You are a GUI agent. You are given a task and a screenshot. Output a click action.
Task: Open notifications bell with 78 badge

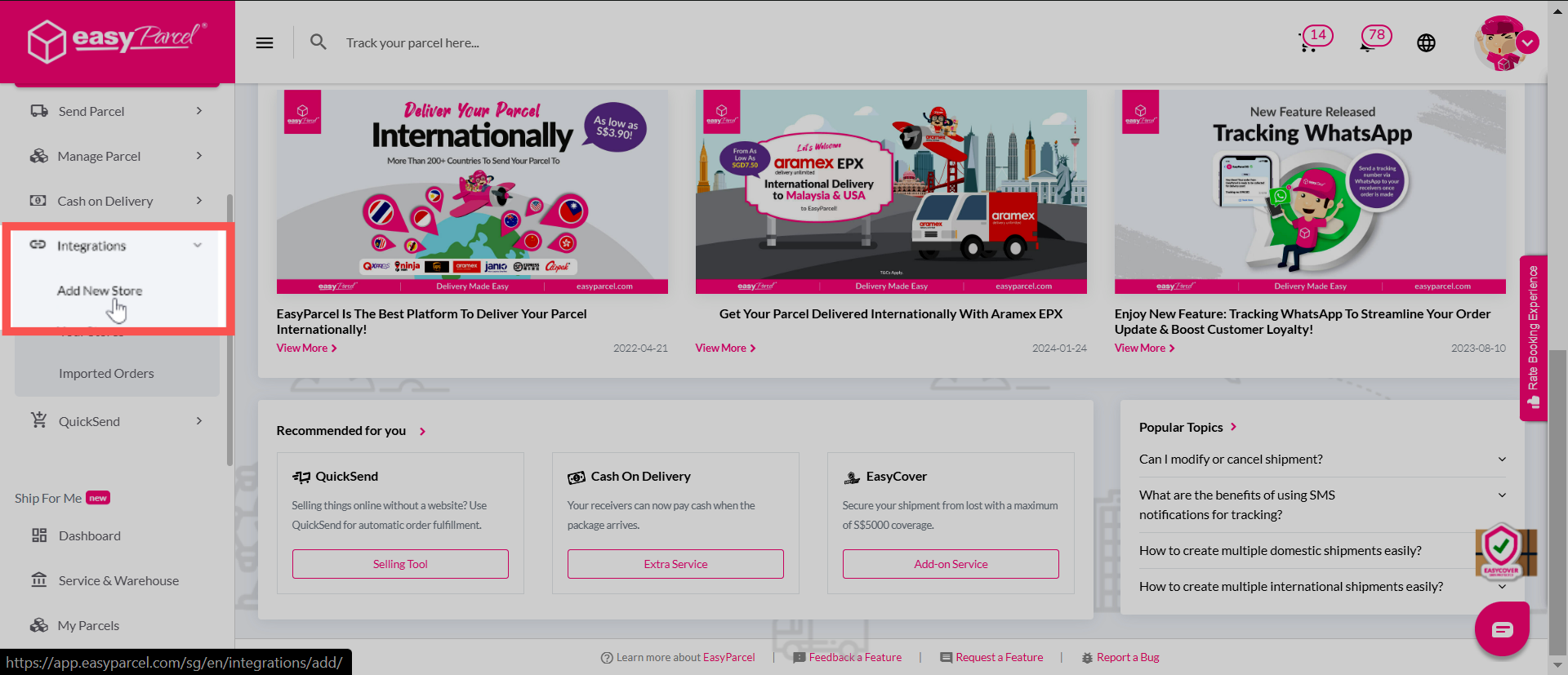click(x=1374, y=39)
